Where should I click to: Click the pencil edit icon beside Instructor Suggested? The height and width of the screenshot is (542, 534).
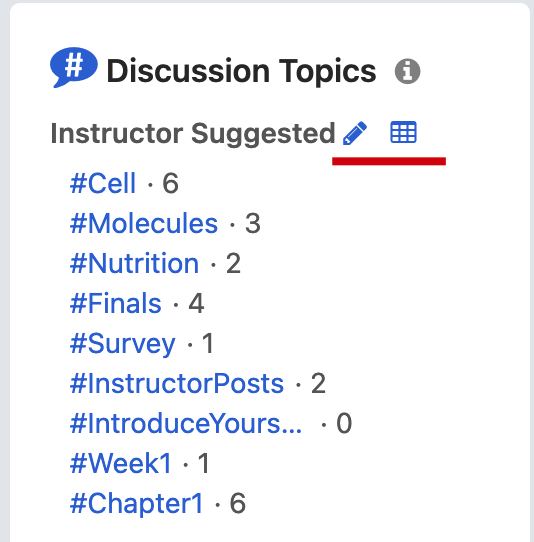355,133
